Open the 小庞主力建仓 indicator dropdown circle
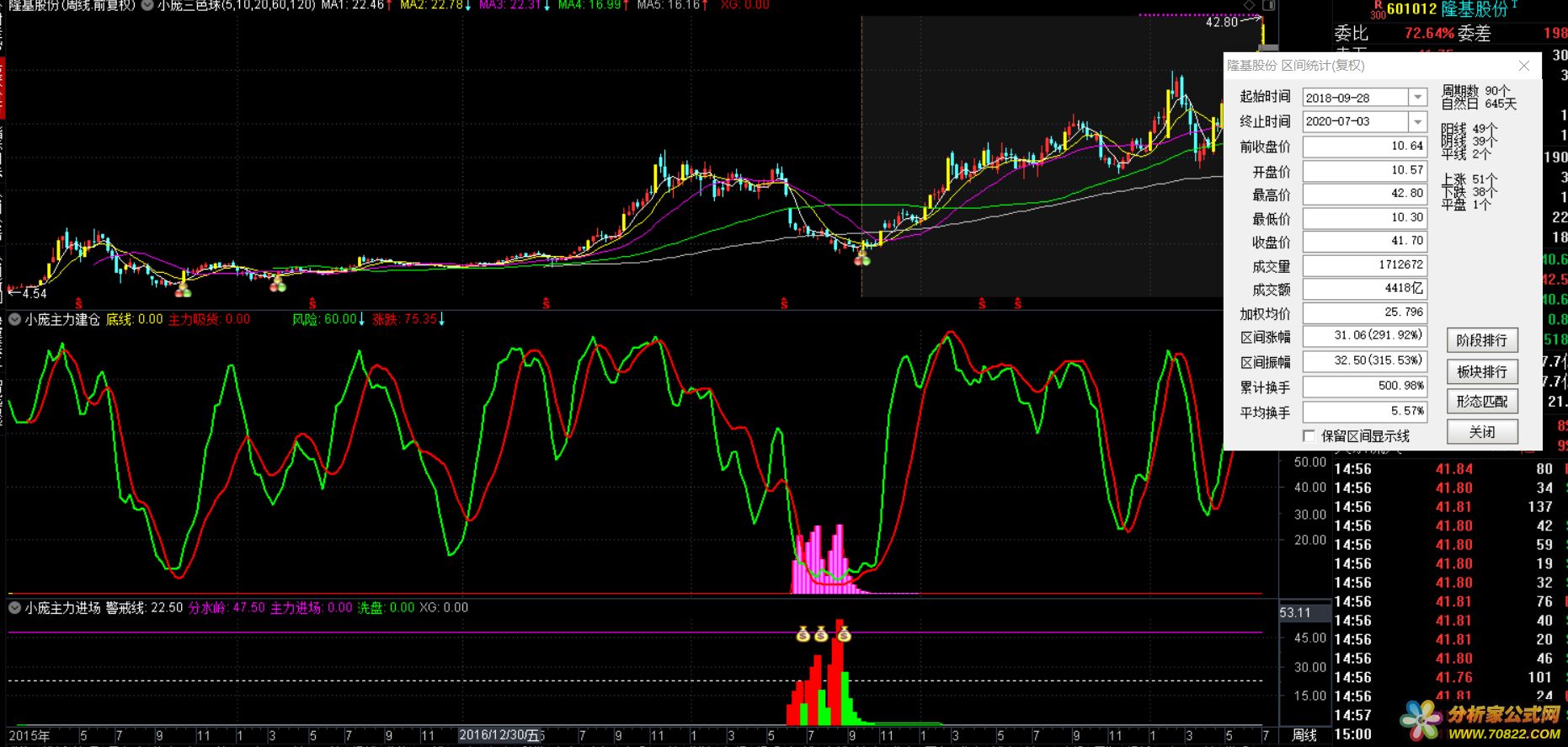Viewport: 1568px width, 747px height. [x=14, y=319]
